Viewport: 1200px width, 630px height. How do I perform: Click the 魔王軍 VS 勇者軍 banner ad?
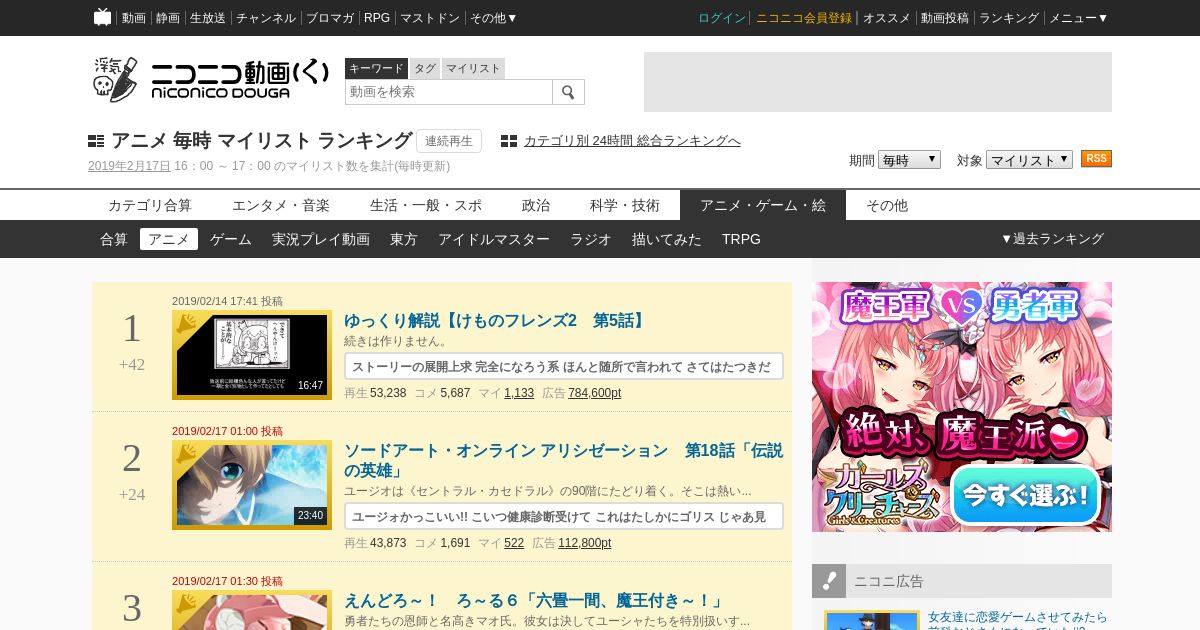coord(962,407)
